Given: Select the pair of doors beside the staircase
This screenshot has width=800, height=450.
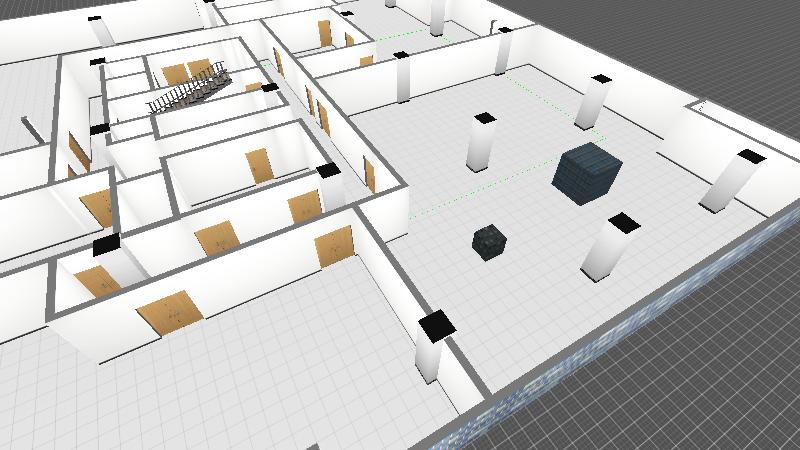Looking at the screenshot, I should (x=187, y=73).
